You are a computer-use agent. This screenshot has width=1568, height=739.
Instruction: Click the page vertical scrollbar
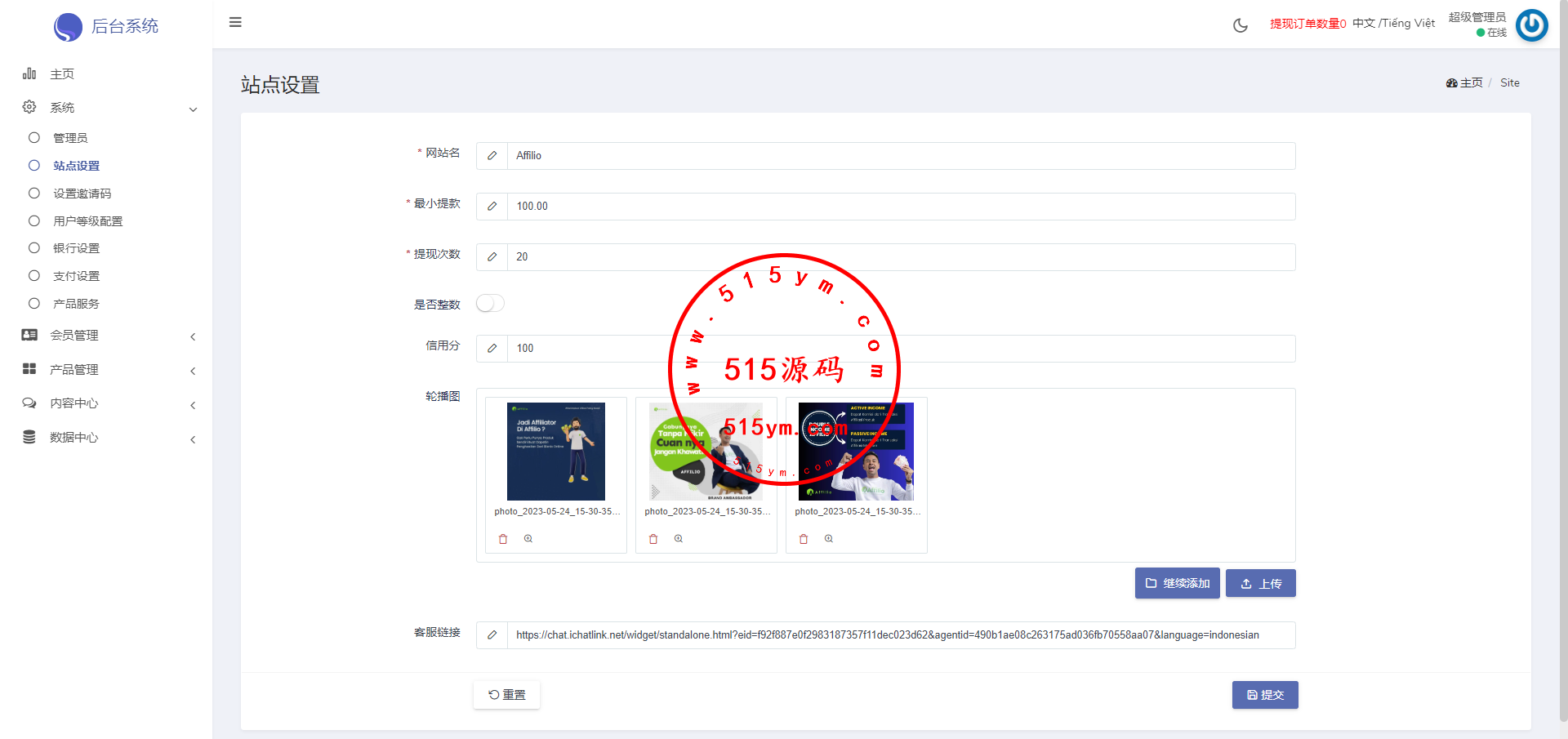(x=1563, y=367)
